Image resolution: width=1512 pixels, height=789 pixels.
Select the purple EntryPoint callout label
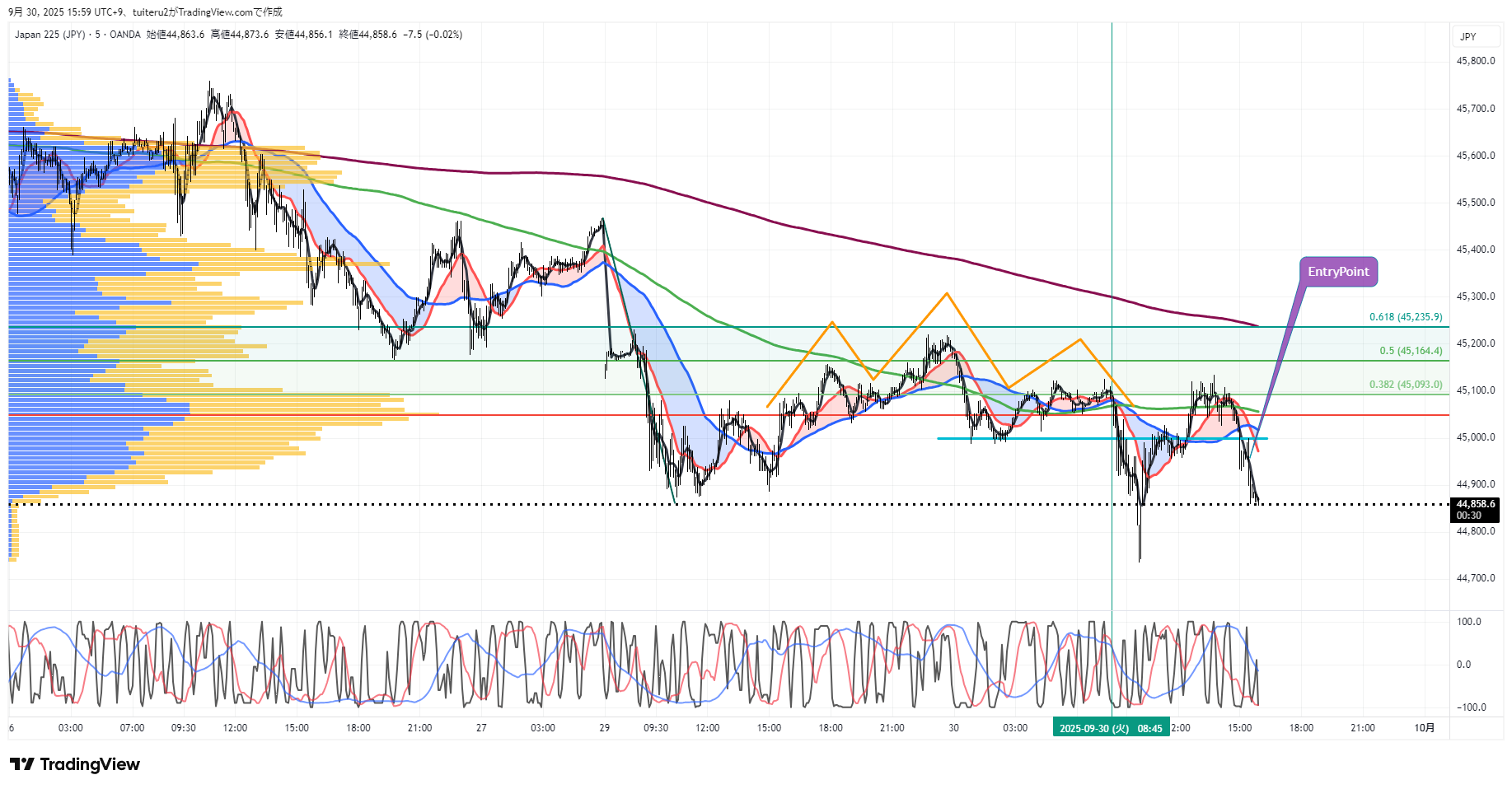click(x=1338, y=272)
